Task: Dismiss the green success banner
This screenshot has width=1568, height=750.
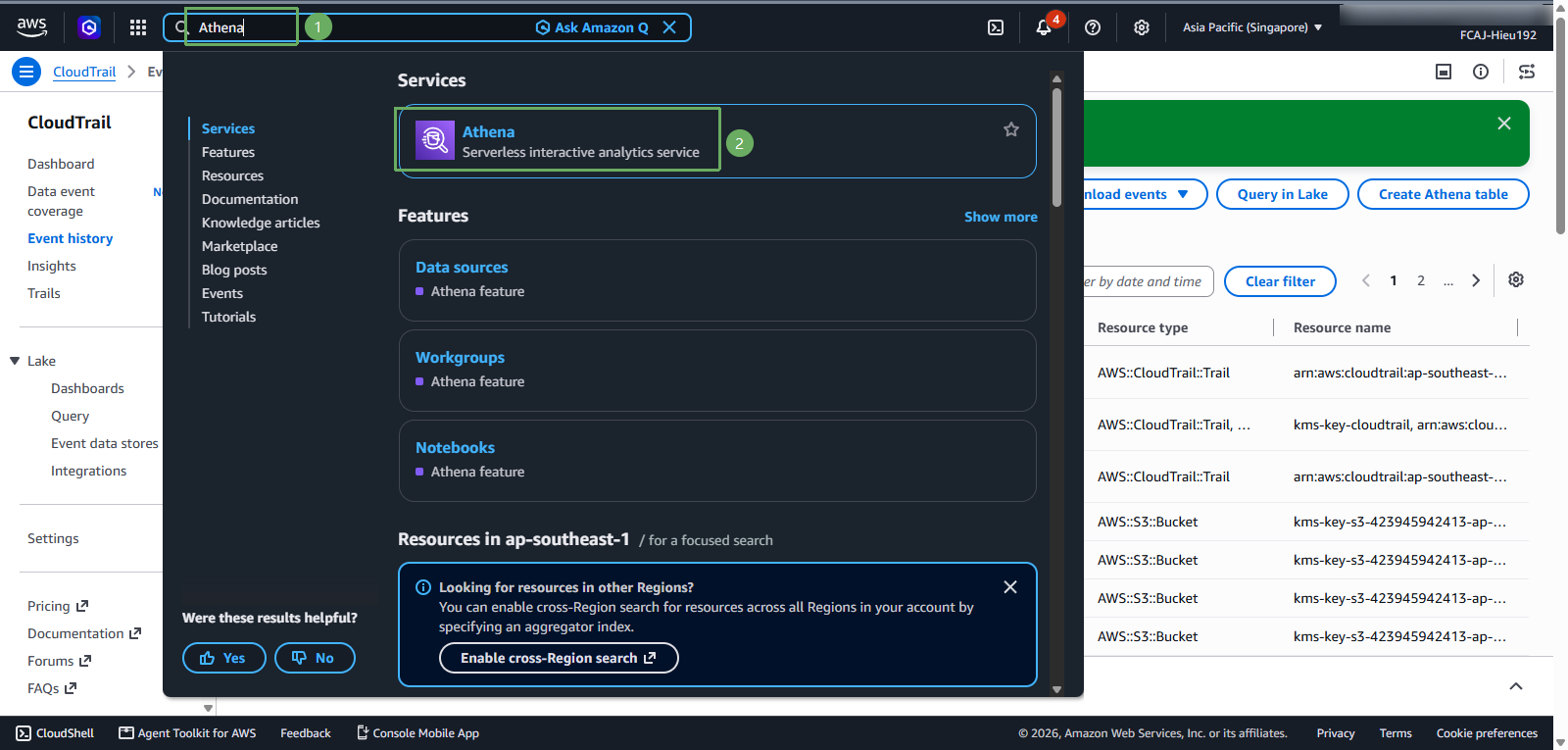Action: click(1504, 124)
